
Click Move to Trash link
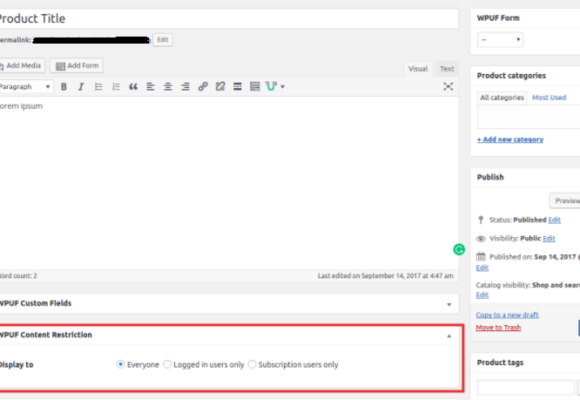pos(498,327)
